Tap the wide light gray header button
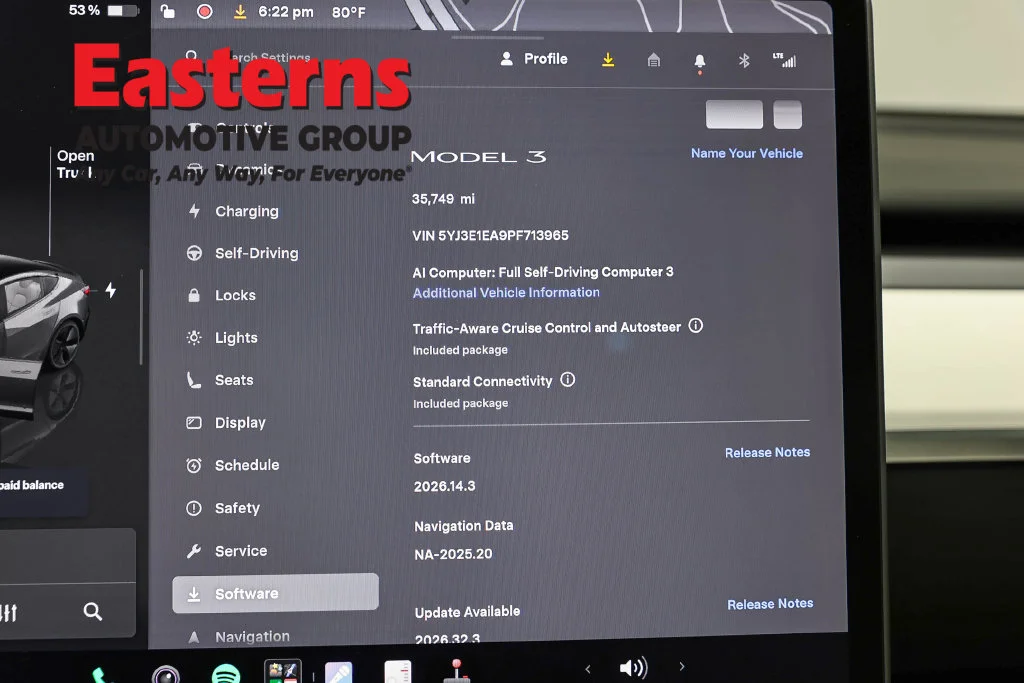The image size is (1024, 683). pos(734,114)
